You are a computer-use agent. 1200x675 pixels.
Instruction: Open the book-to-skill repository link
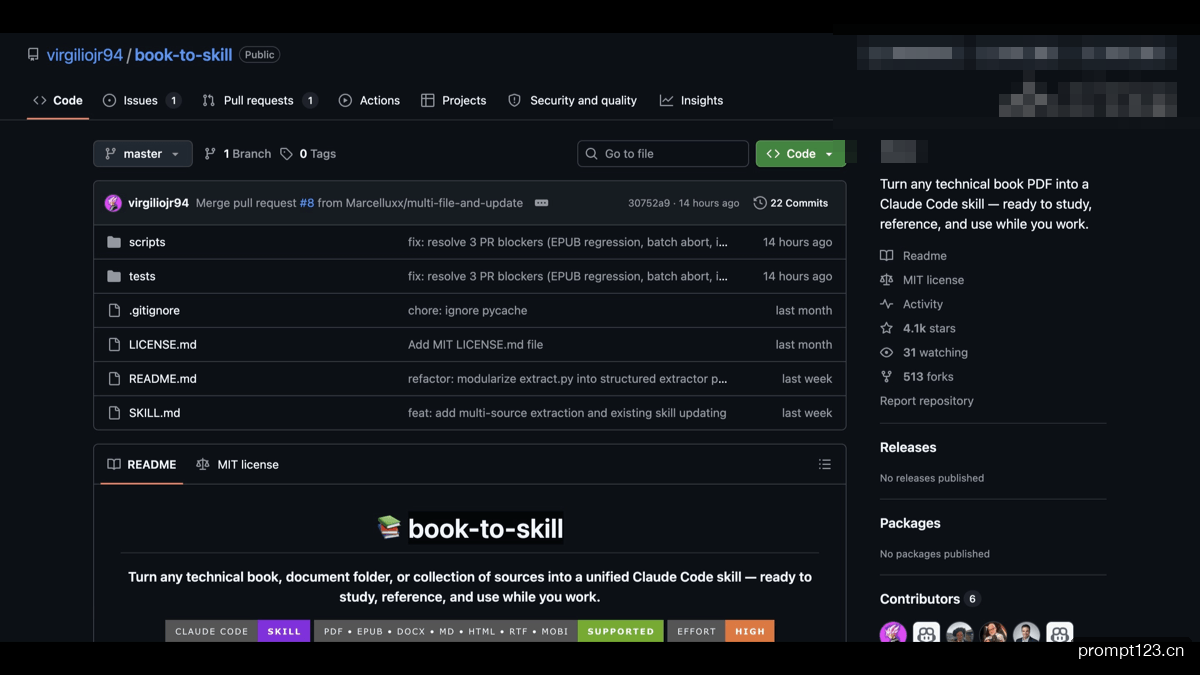[183, 55]
